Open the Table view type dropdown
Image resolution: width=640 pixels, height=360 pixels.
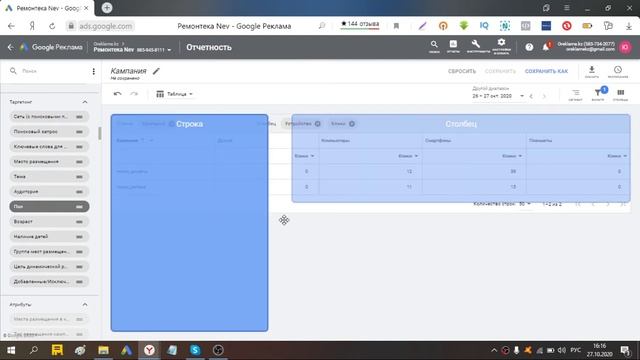point(174,94)
